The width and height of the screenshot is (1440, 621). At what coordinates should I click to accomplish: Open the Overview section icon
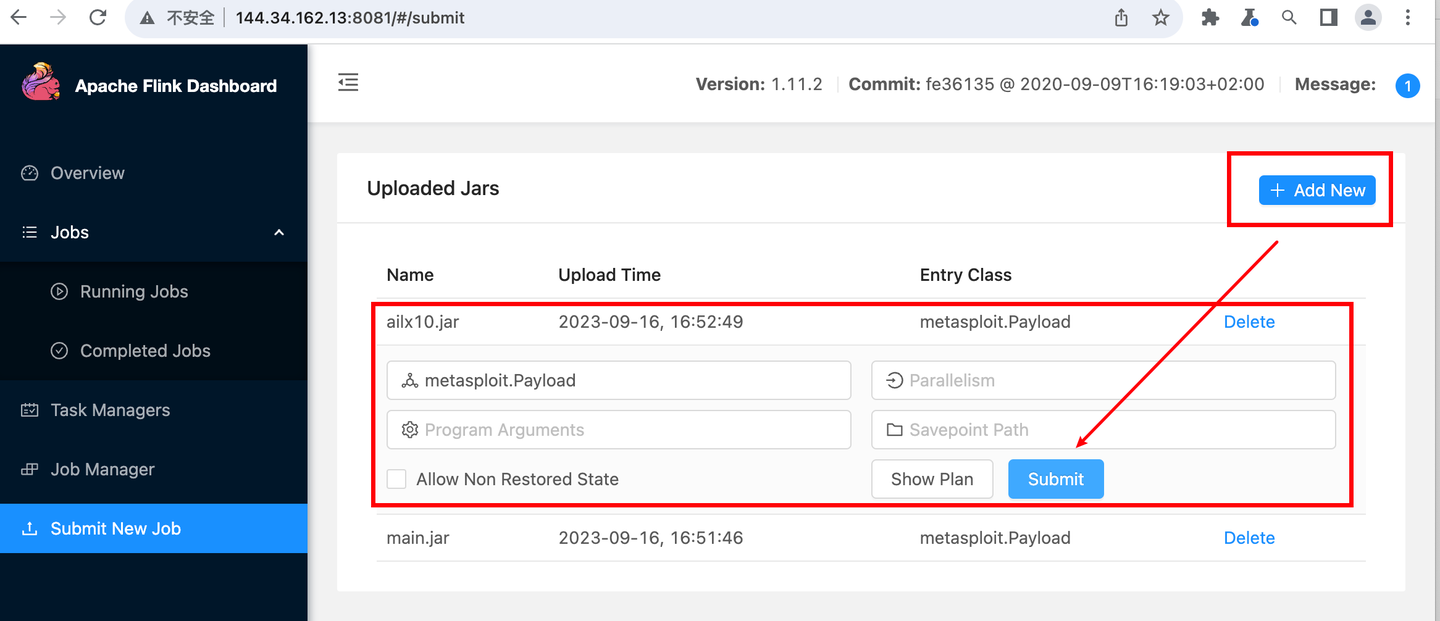(28, 172)
